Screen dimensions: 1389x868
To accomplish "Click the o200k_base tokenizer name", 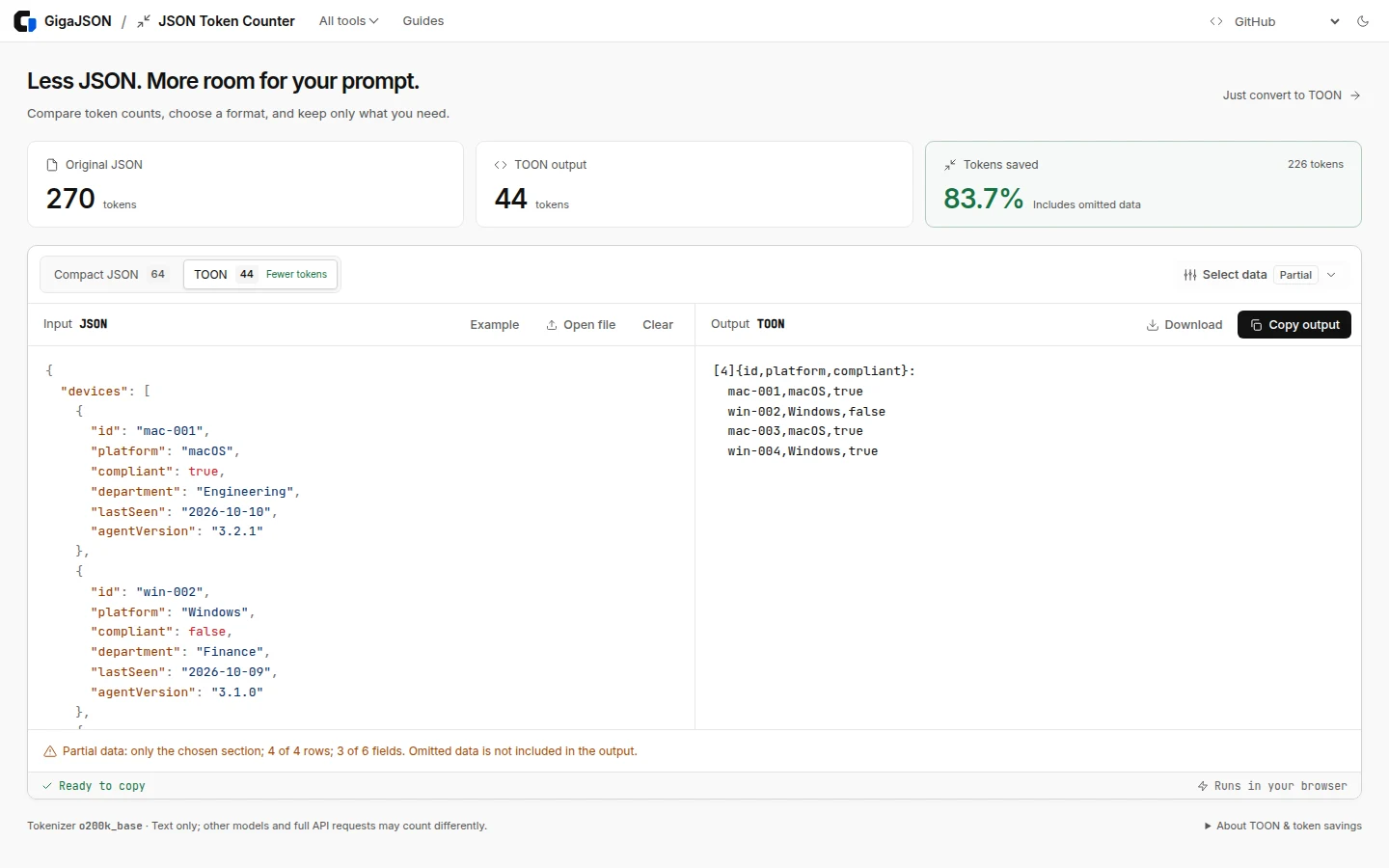I will coord(110,826).
